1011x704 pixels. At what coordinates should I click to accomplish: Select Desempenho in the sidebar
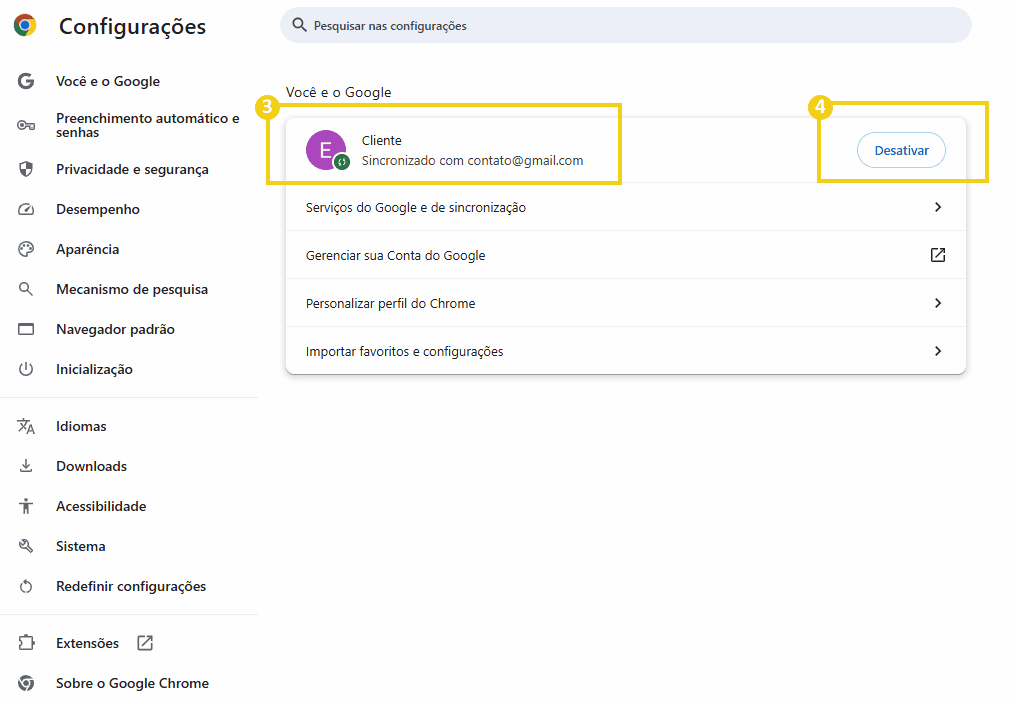click(x=98, y=210)
